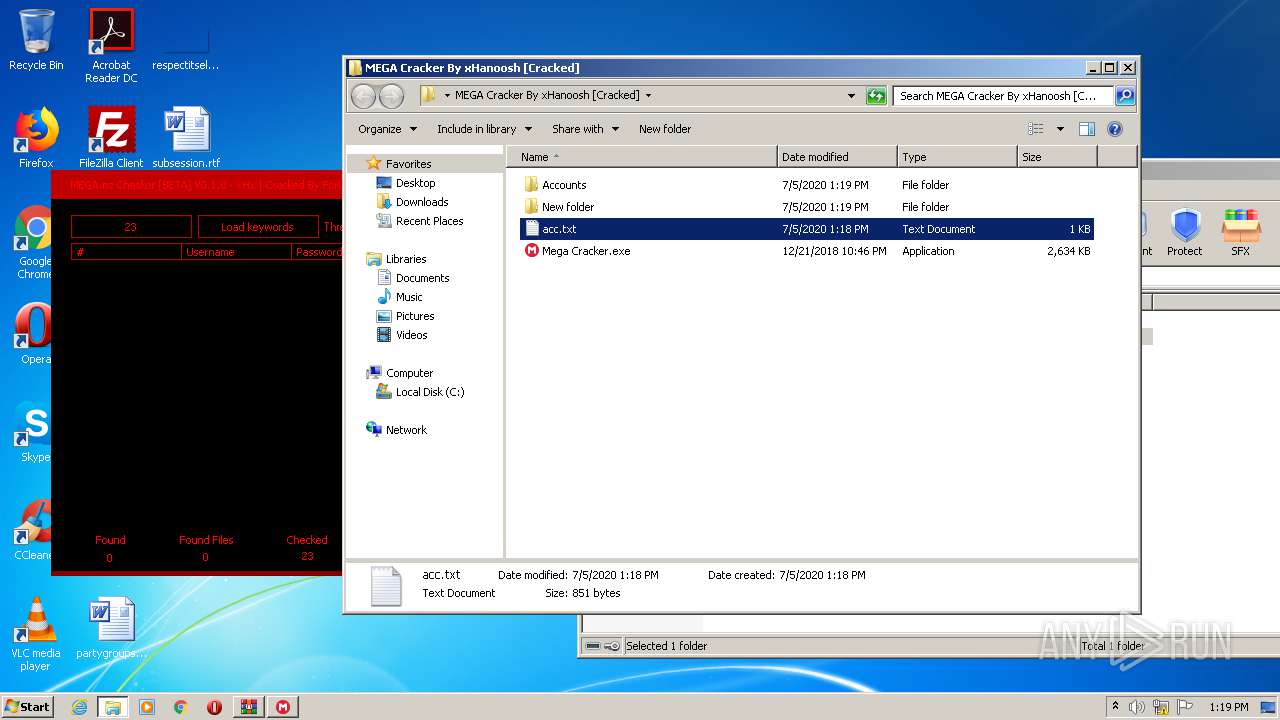Expand breadcrumb arrow after folder name
This screenshot has height=720, width=1280.
pyautogui.click(x=648, y=96)
